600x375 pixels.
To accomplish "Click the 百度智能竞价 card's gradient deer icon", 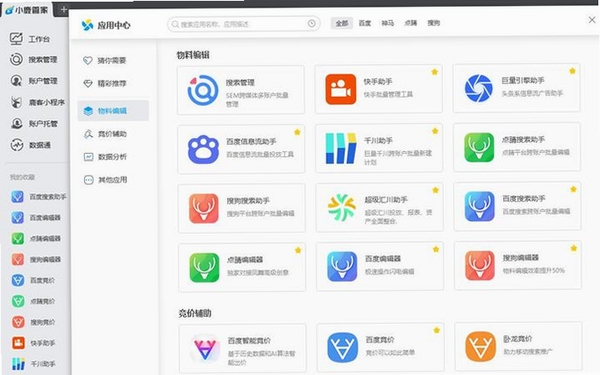I will 205,348.
